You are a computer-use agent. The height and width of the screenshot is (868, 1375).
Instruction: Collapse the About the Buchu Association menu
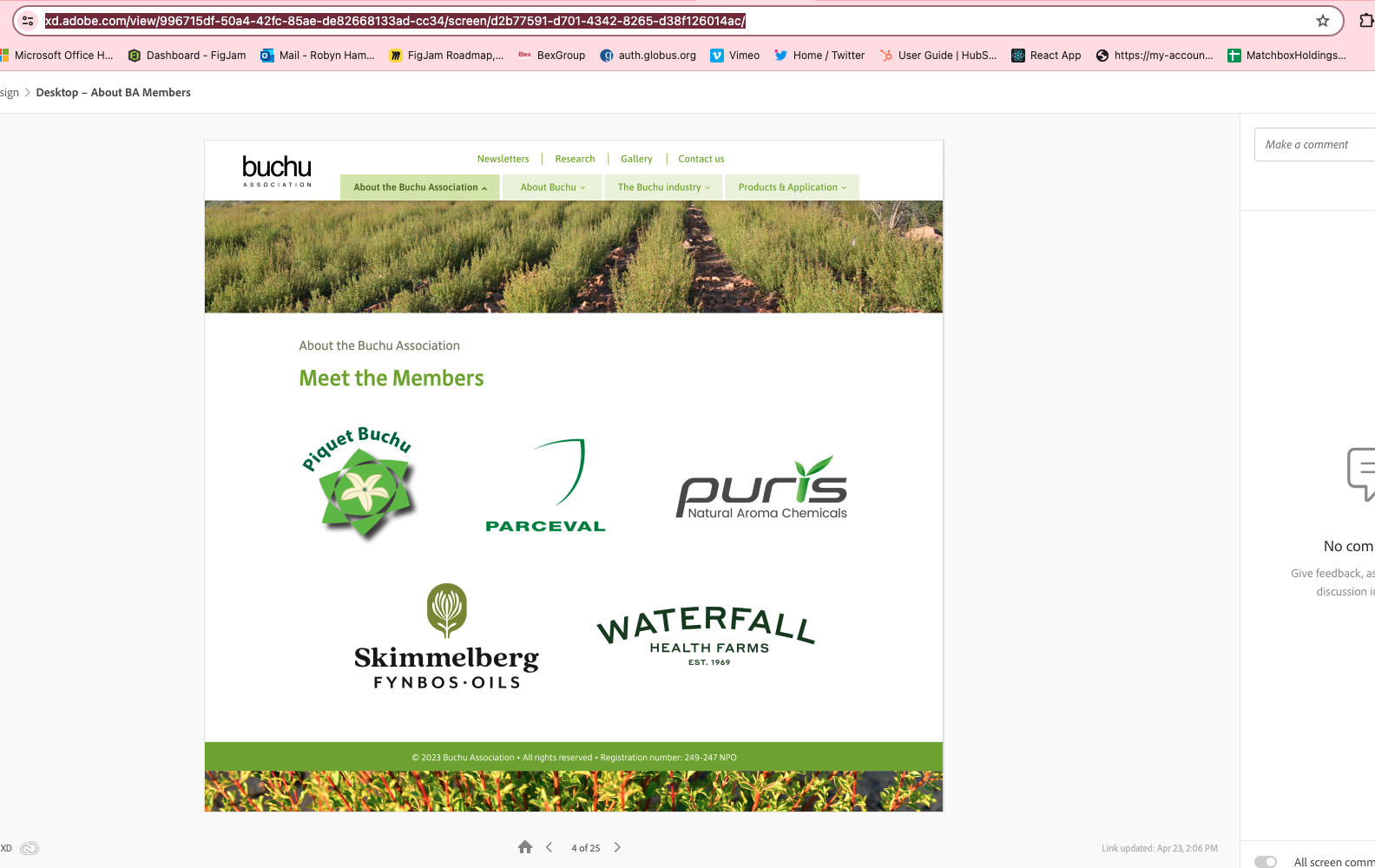[x=420, y=187]
